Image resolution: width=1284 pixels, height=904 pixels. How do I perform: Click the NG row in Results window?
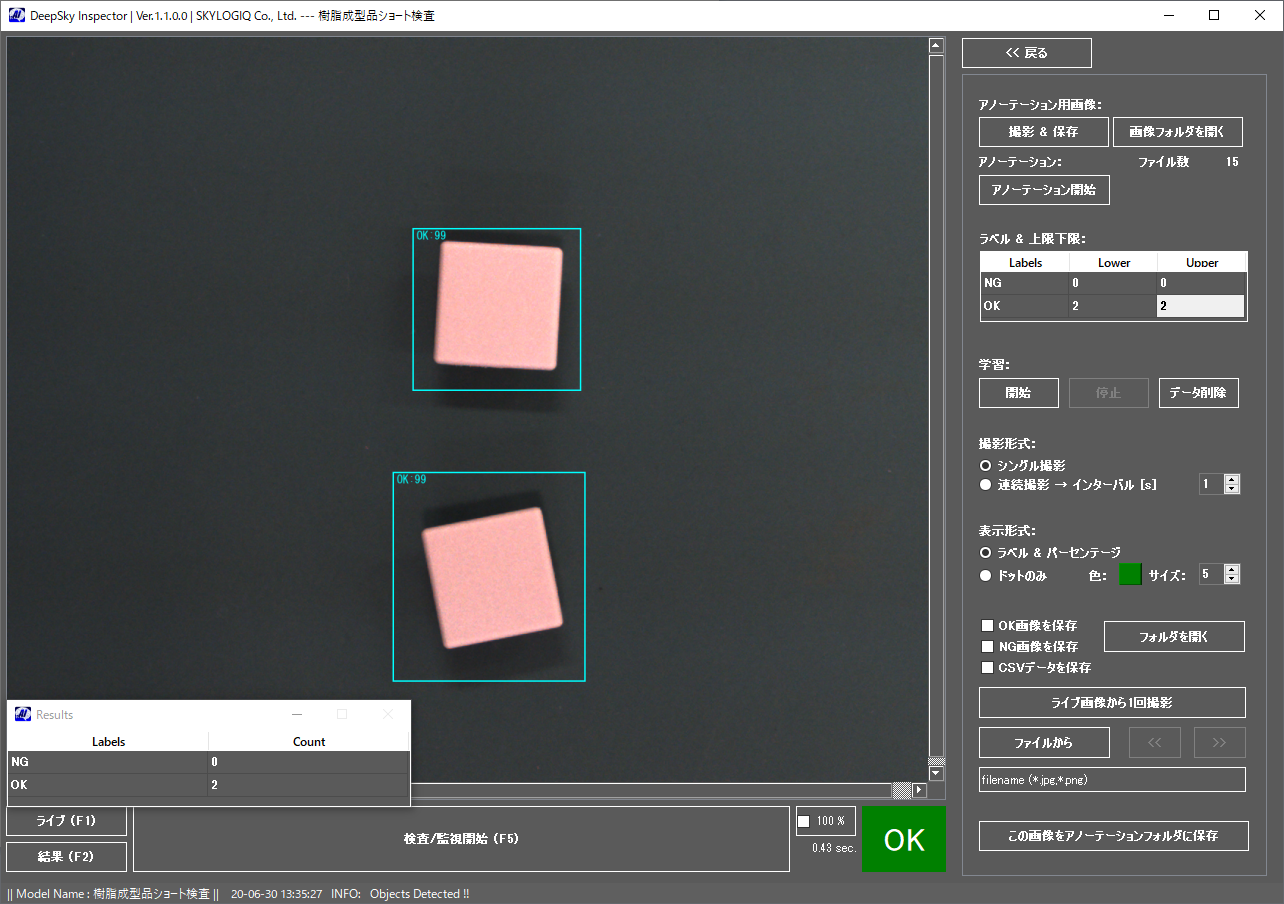209,763
